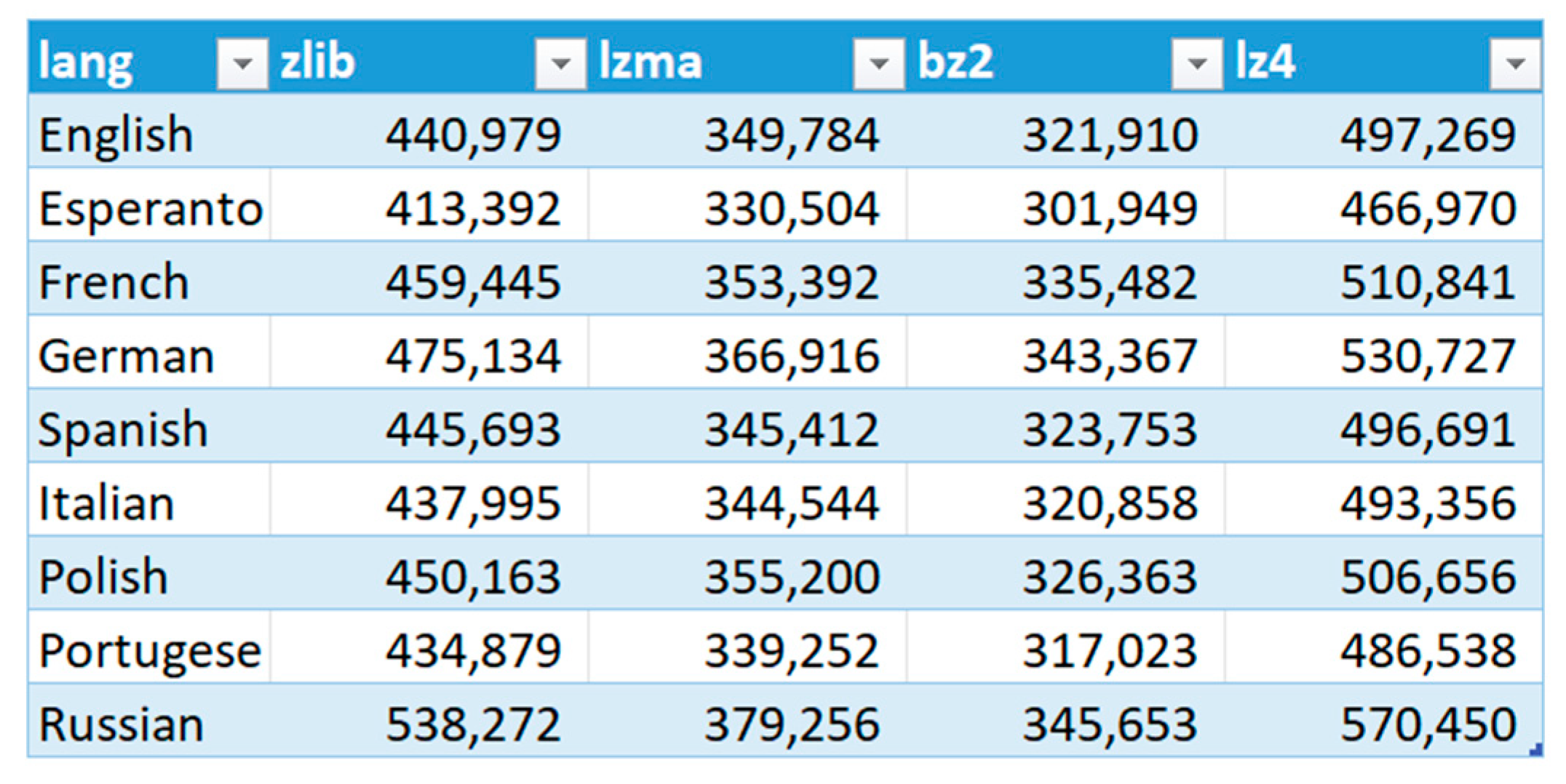Image resolution: width=1566 pixels, height=784 pixels.
Task: Click Esperanto lz4 cell 466,970
Action: [1428, 209]
